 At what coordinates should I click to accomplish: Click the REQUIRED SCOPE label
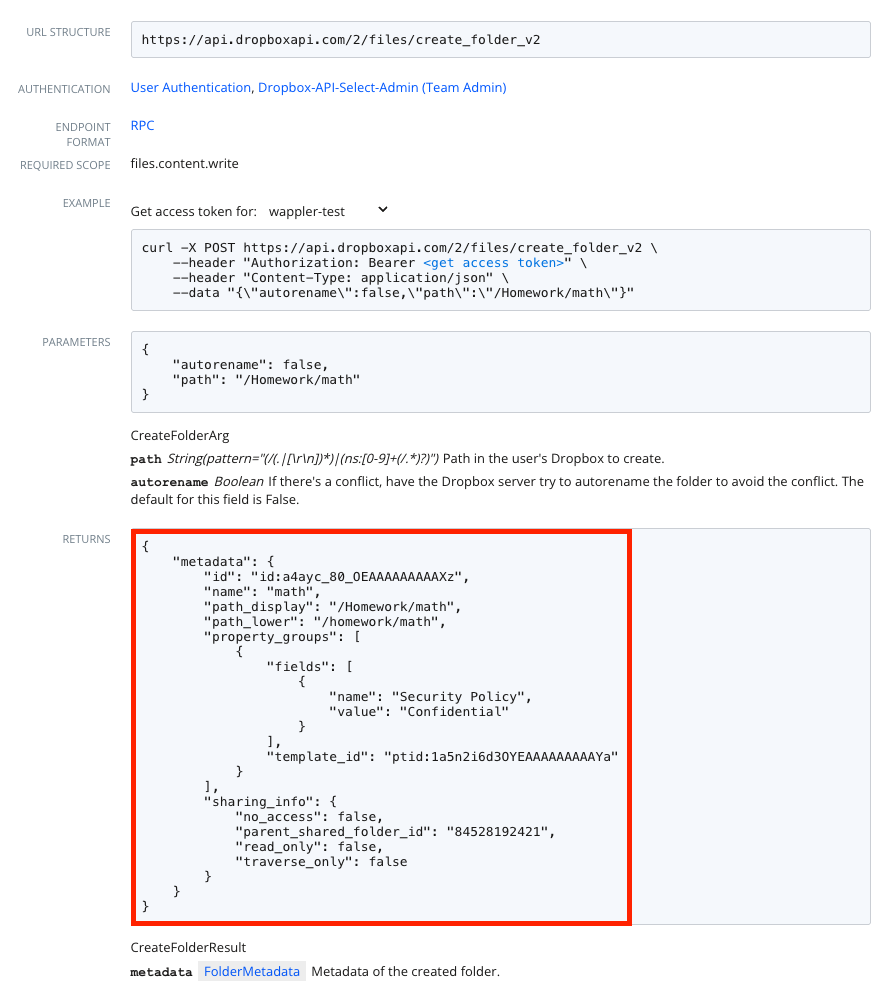(65, 165)
